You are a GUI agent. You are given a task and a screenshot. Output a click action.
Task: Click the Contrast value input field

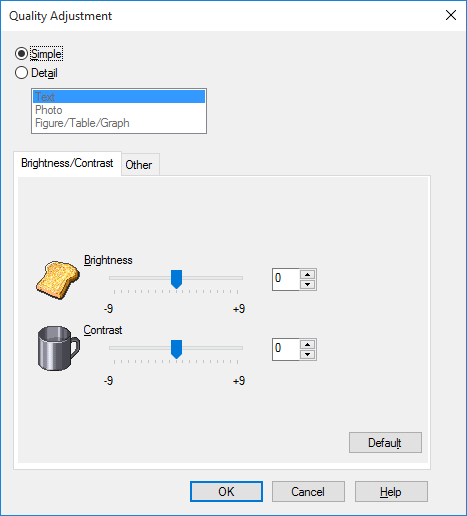pyautogui.click(x=286, y=349)
